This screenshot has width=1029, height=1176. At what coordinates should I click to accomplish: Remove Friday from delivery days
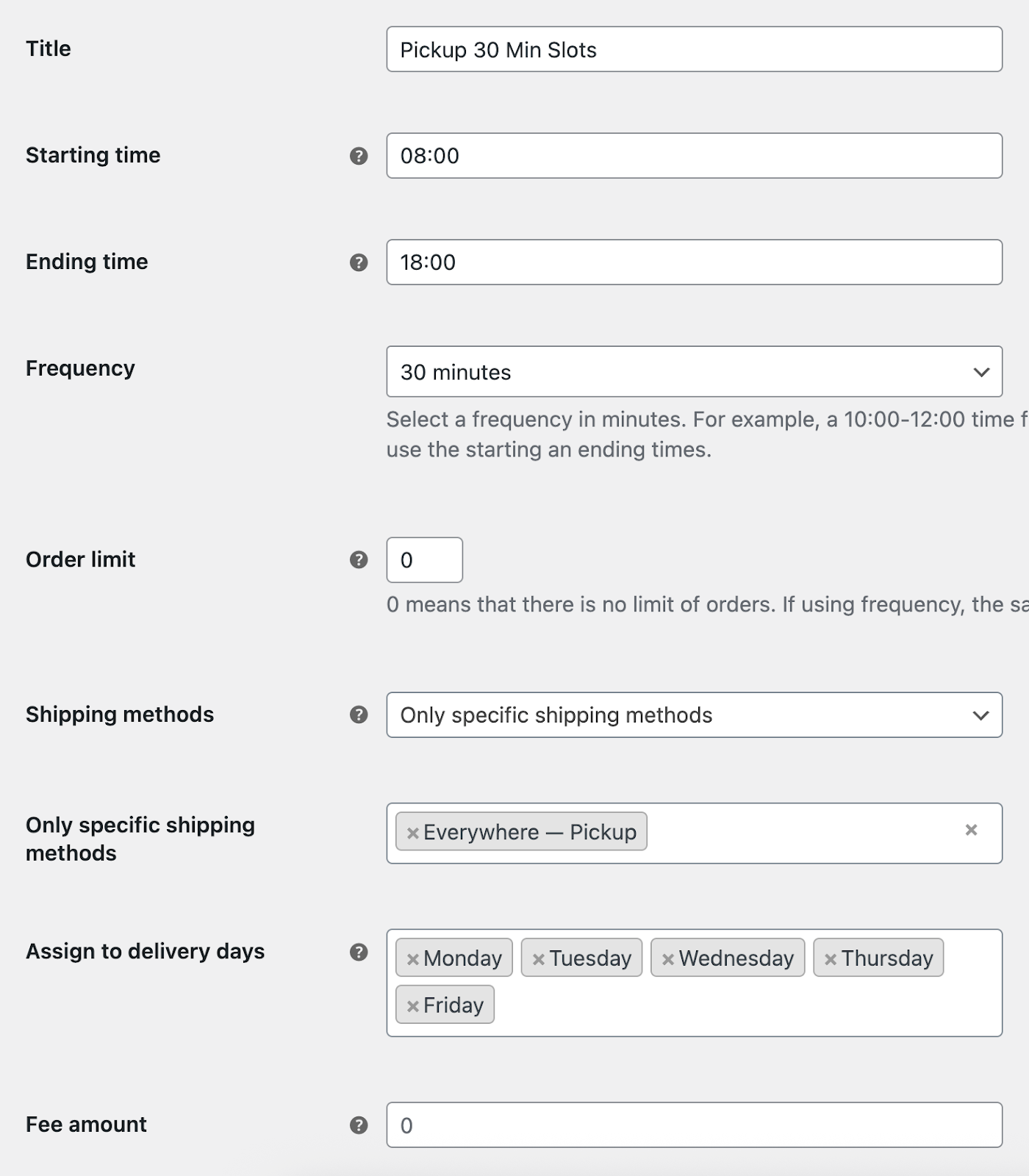tap(412, 1006)
